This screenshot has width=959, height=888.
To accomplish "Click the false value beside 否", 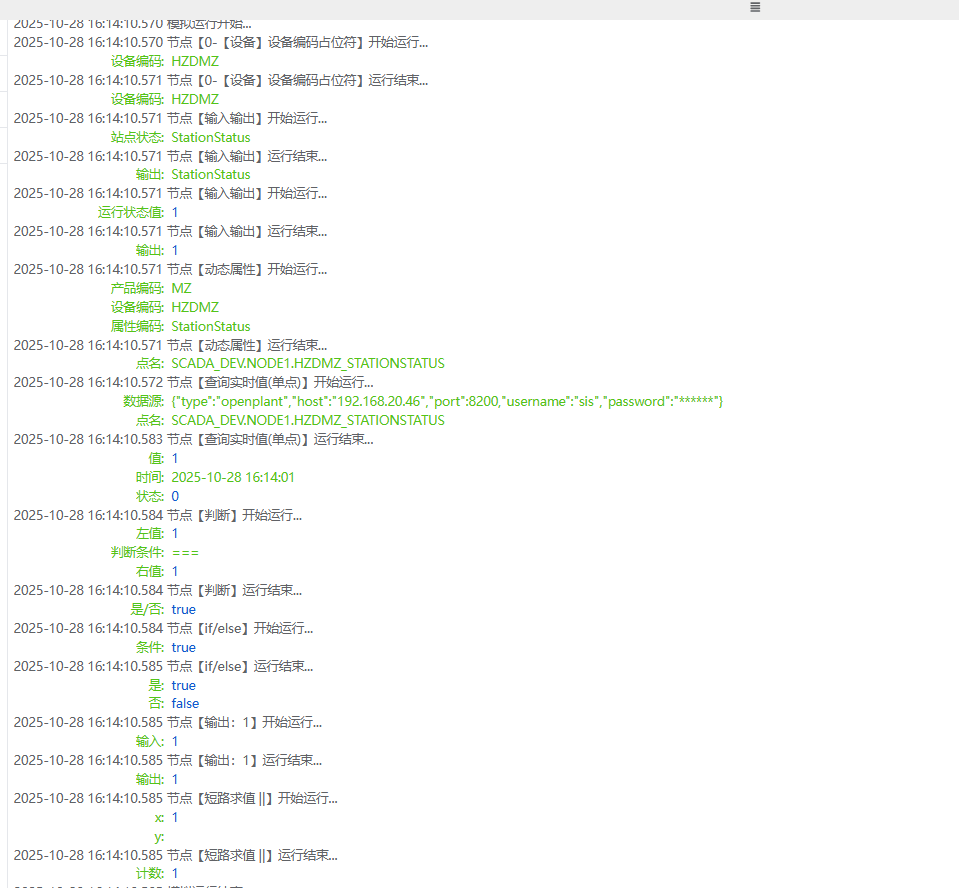I will [x=185, y=703].
